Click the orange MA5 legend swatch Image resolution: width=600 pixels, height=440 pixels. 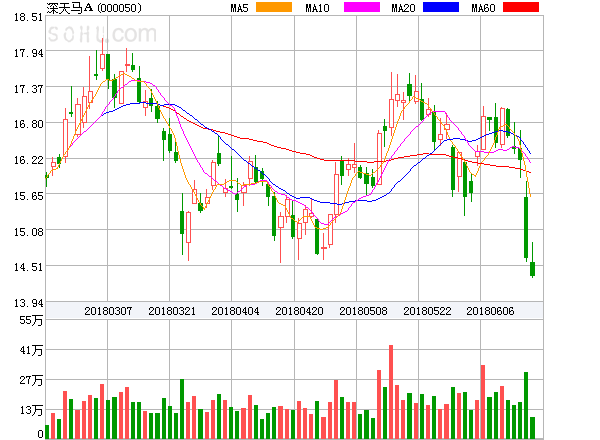point(275,8)
